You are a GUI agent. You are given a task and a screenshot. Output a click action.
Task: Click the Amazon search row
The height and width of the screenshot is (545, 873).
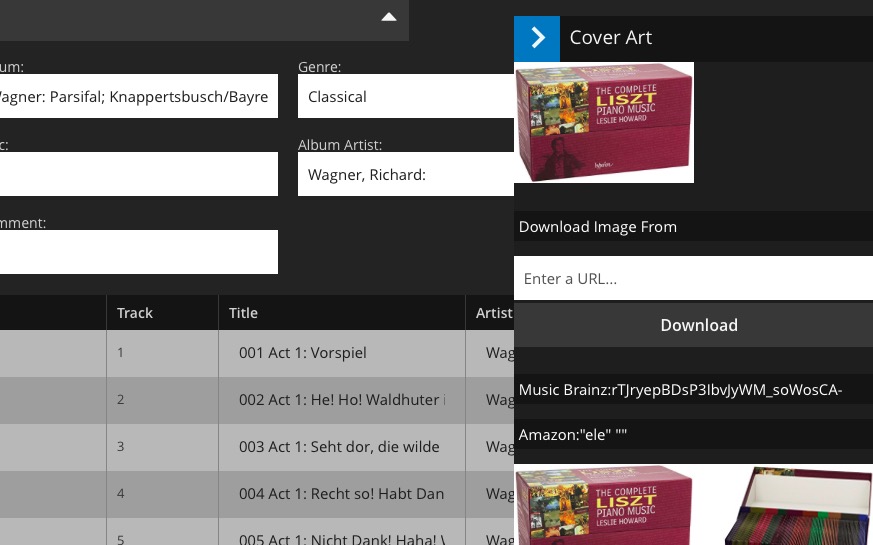click(693, 434)
